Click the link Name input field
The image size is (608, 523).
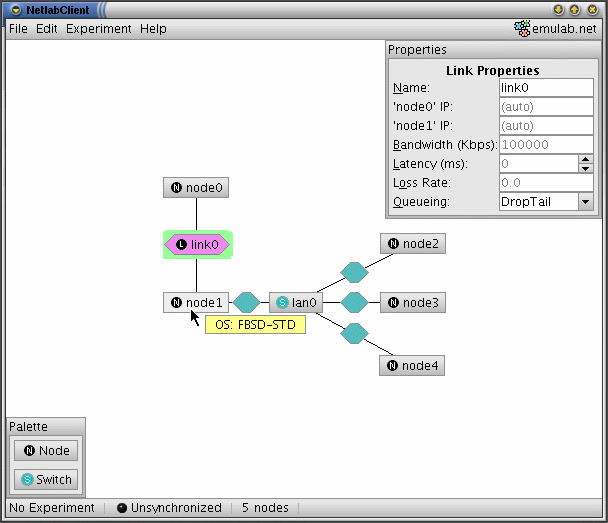546,88
